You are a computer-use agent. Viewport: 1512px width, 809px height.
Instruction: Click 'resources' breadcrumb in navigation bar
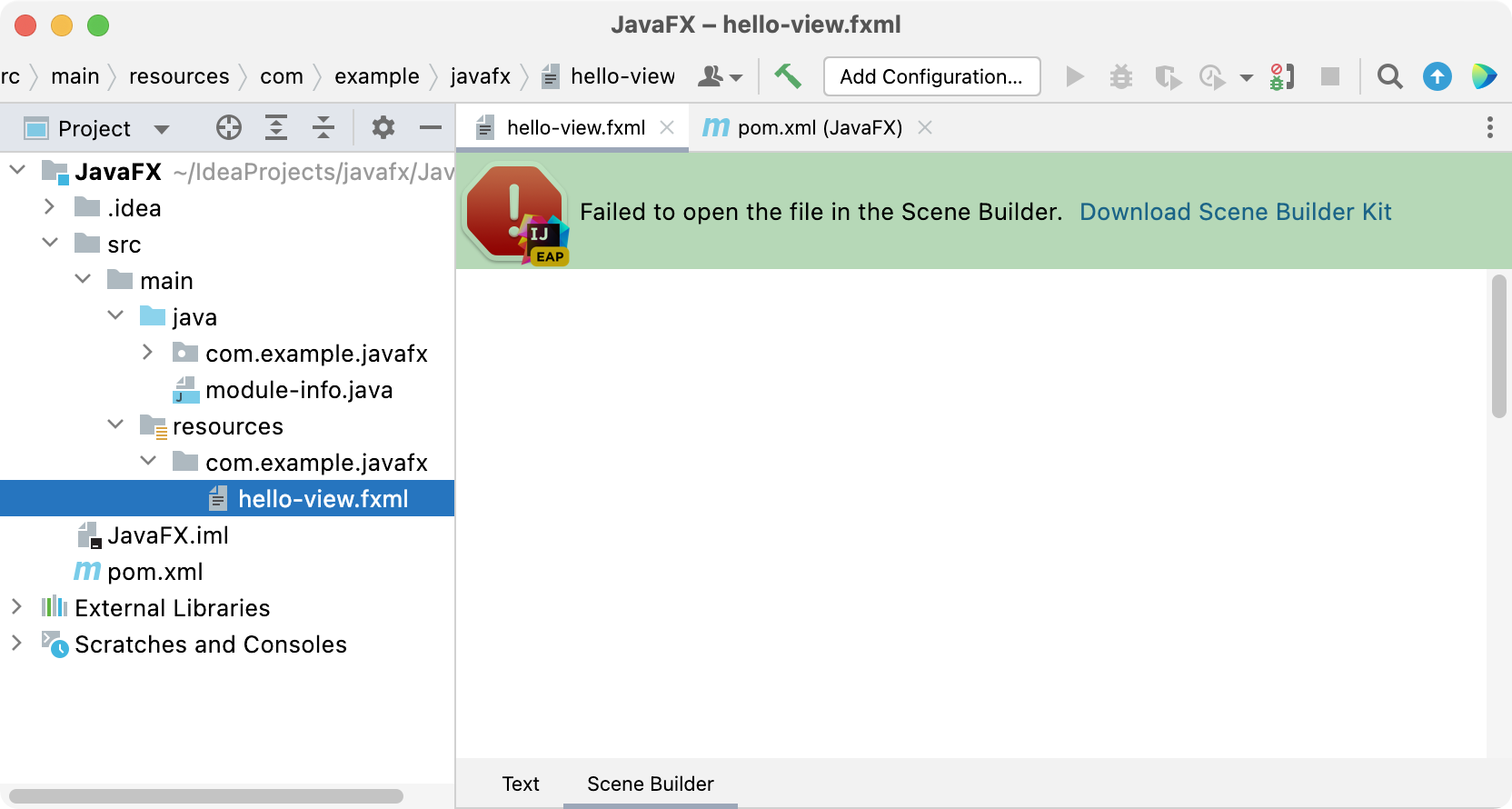(179, 76)
